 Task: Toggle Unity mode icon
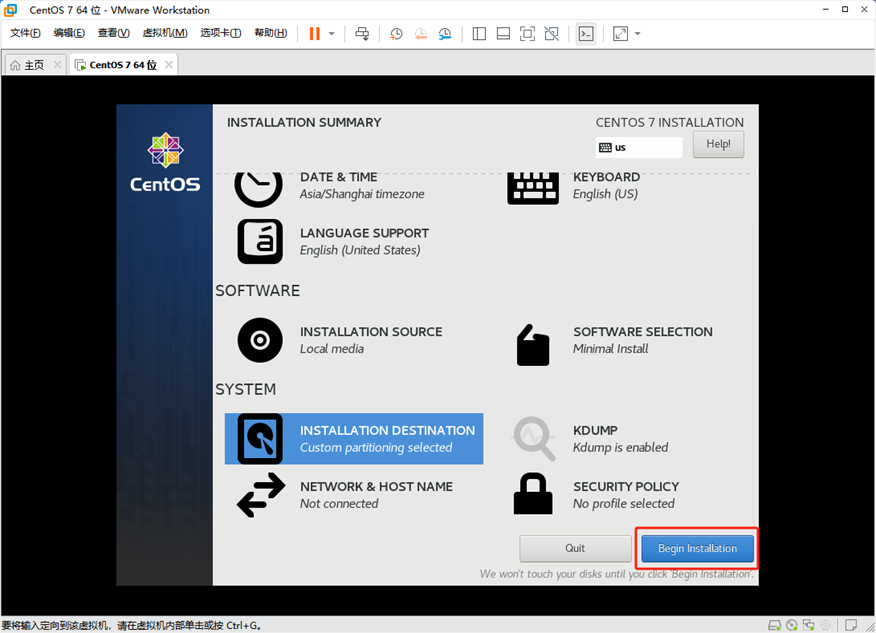click(551, 34)
